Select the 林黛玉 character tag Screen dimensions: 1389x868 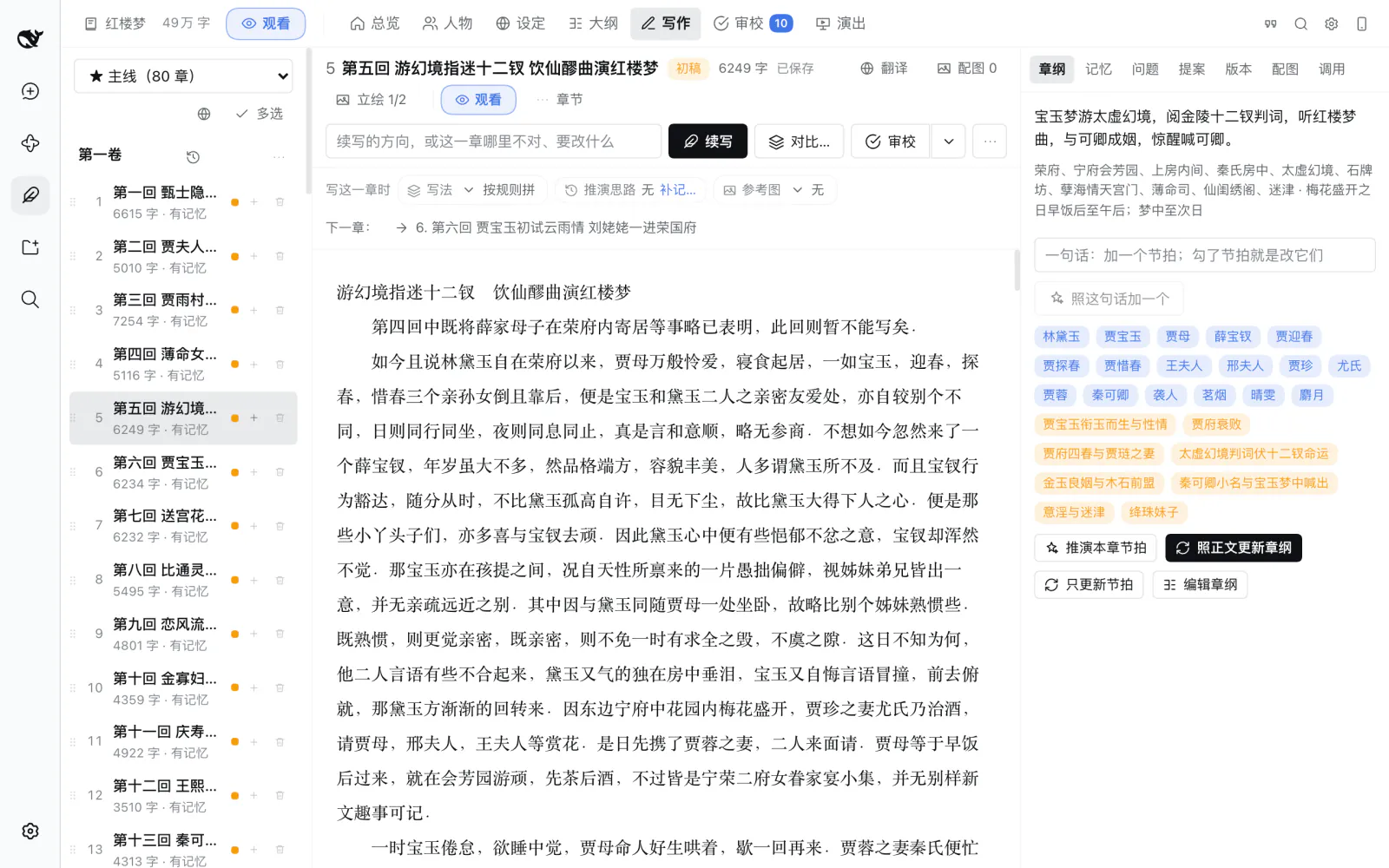click(x=1061, y=337)
